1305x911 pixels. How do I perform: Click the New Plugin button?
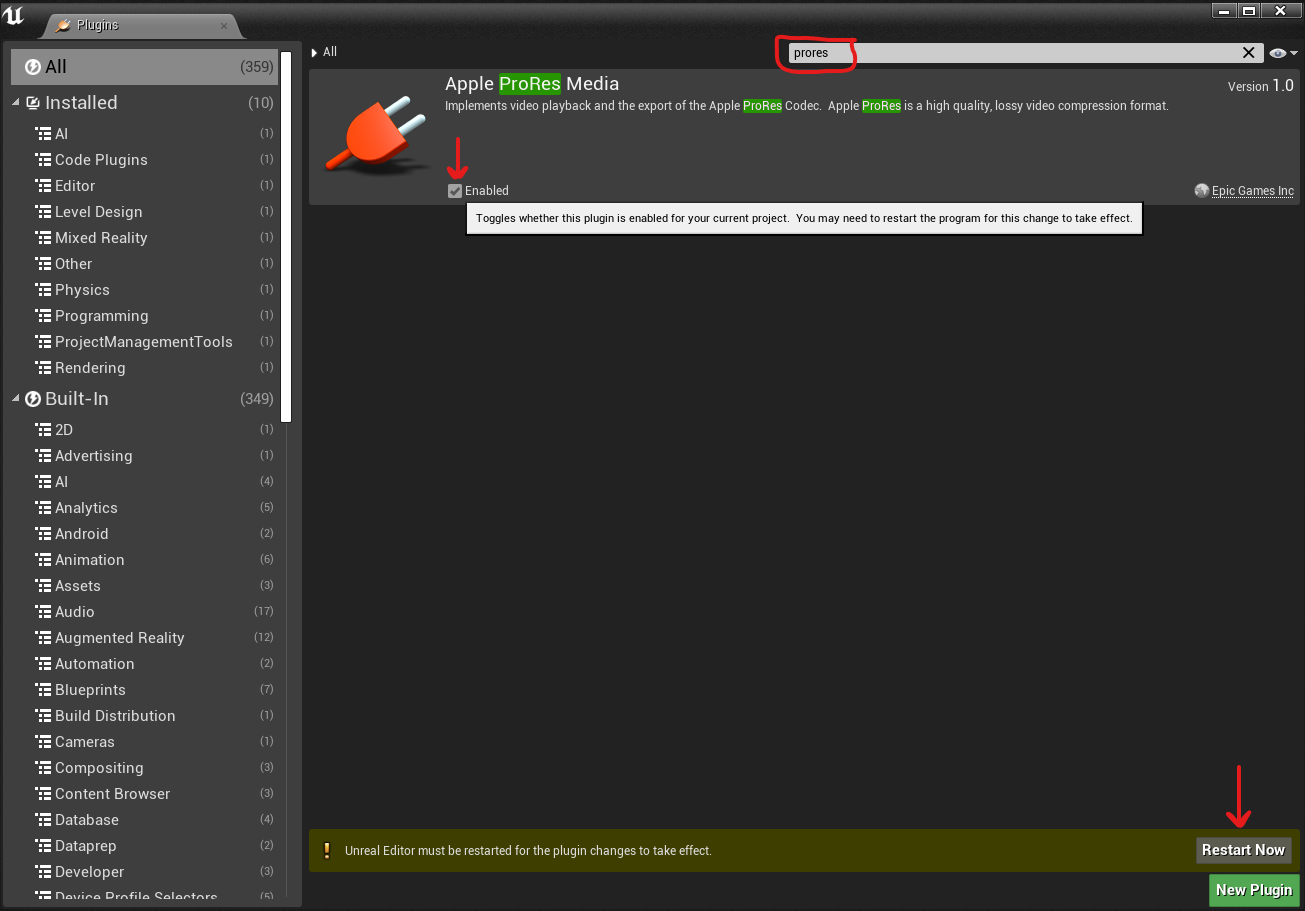[1254, 890]
